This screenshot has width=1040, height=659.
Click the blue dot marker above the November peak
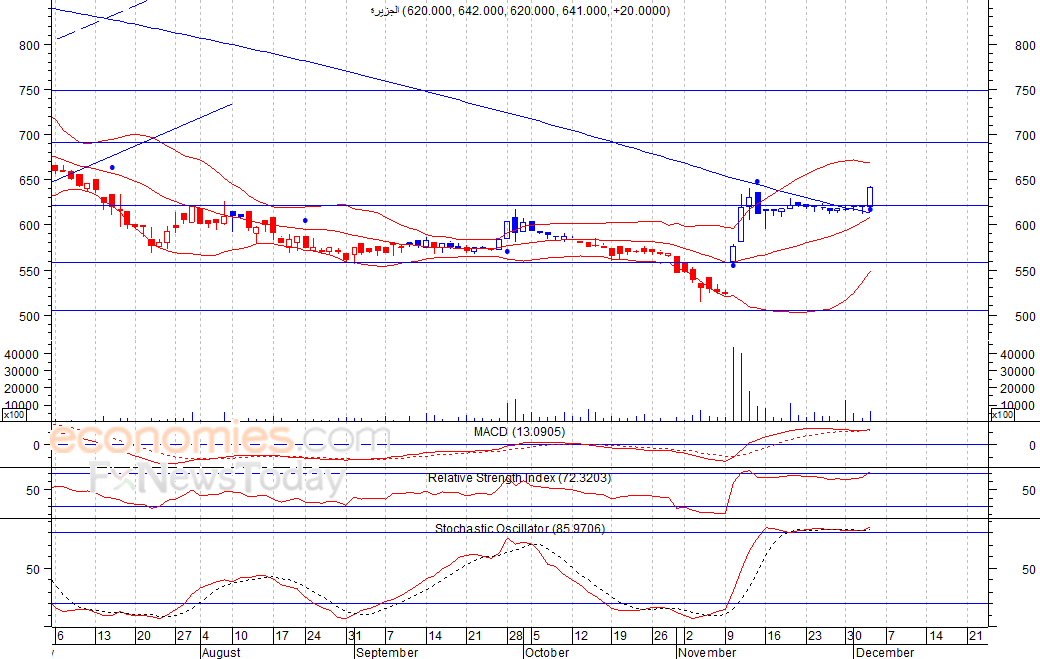pos(757,182)
